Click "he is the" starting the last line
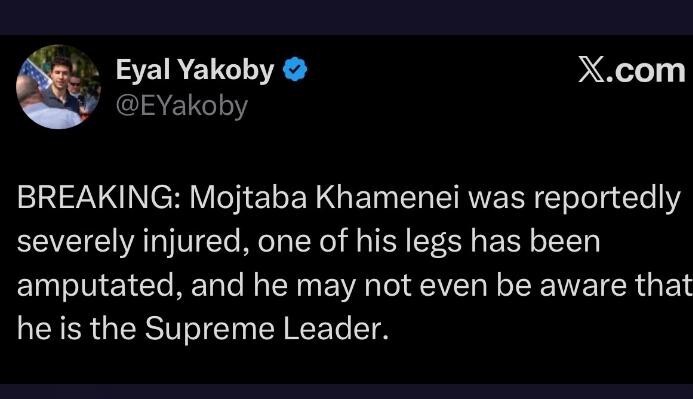The image size is (693, 399). click(x=76, y=330)
